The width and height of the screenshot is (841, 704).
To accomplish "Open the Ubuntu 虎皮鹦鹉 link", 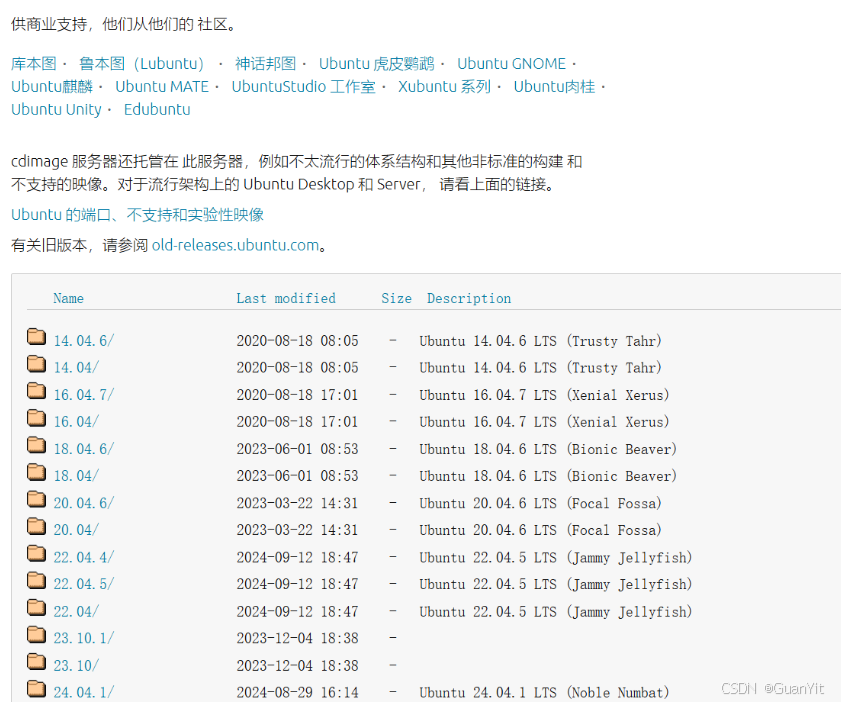I will tap(377, 64).
